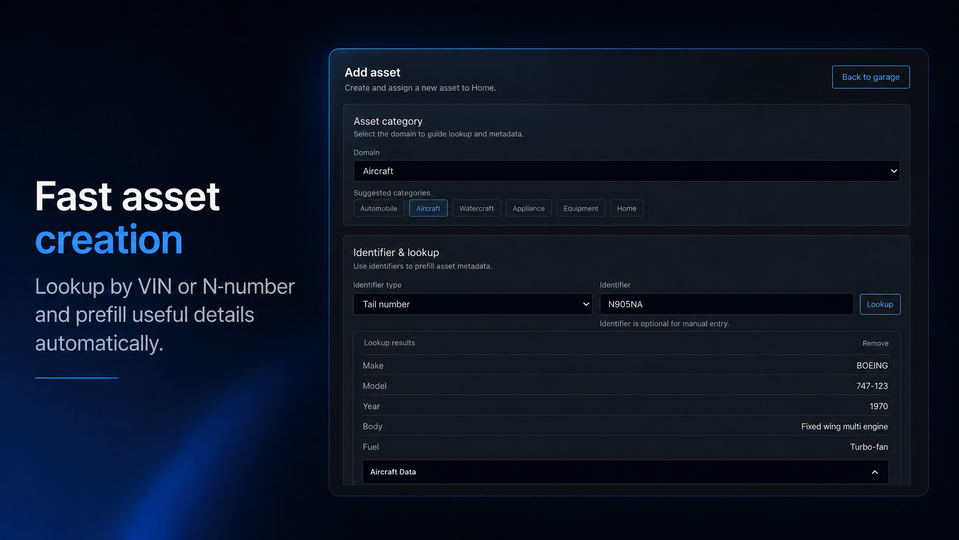The image size is (959, 540).
Task: Click the Body row label
Action: [x=372, y=426]
